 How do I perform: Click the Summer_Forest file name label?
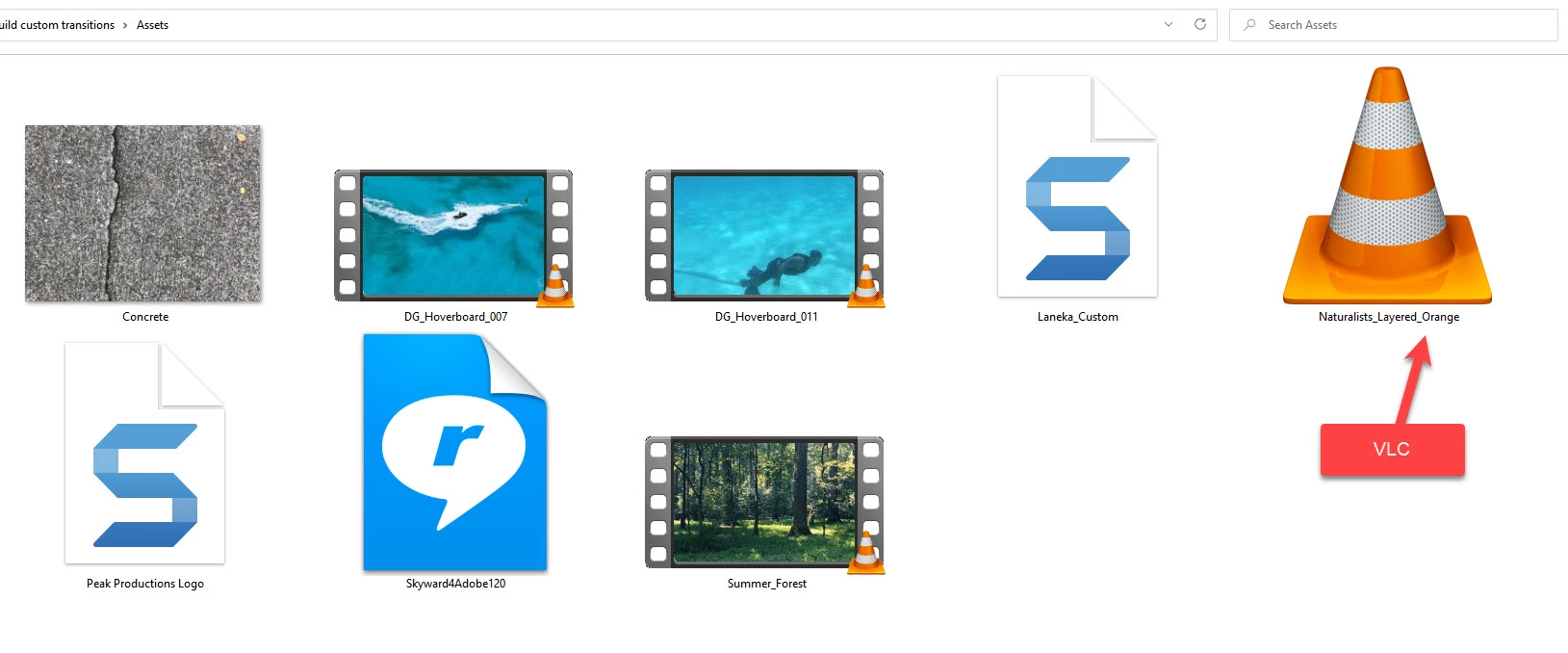[766, 584]
